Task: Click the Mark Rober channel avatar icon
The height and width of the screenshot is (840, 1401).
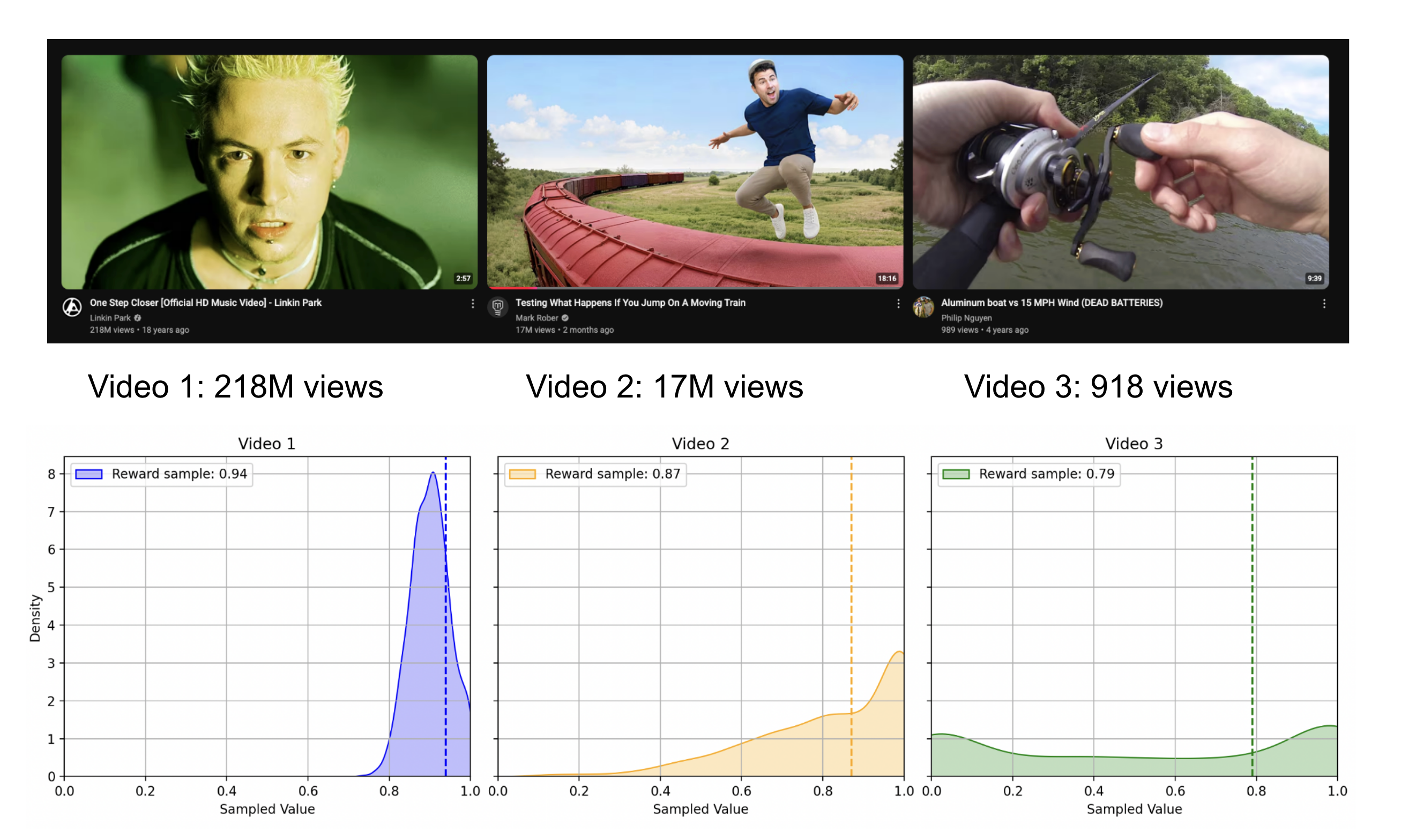Action: coord(498,307)
